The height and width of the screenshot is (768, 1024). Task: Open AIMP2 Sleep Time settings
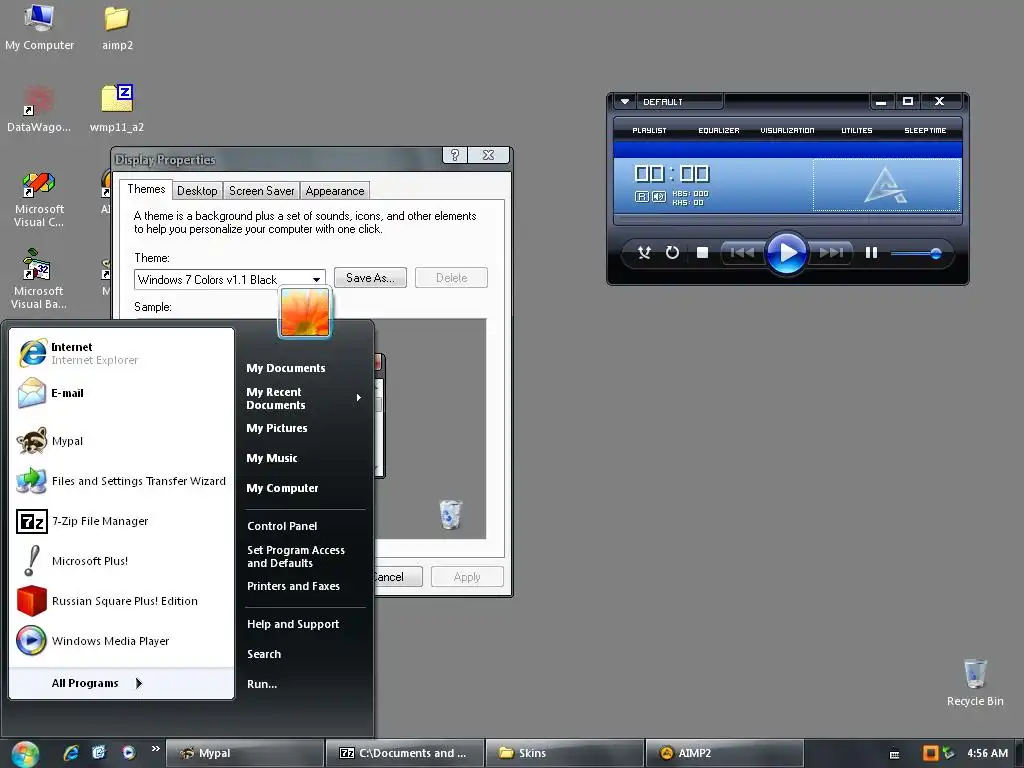pos(925,131)
